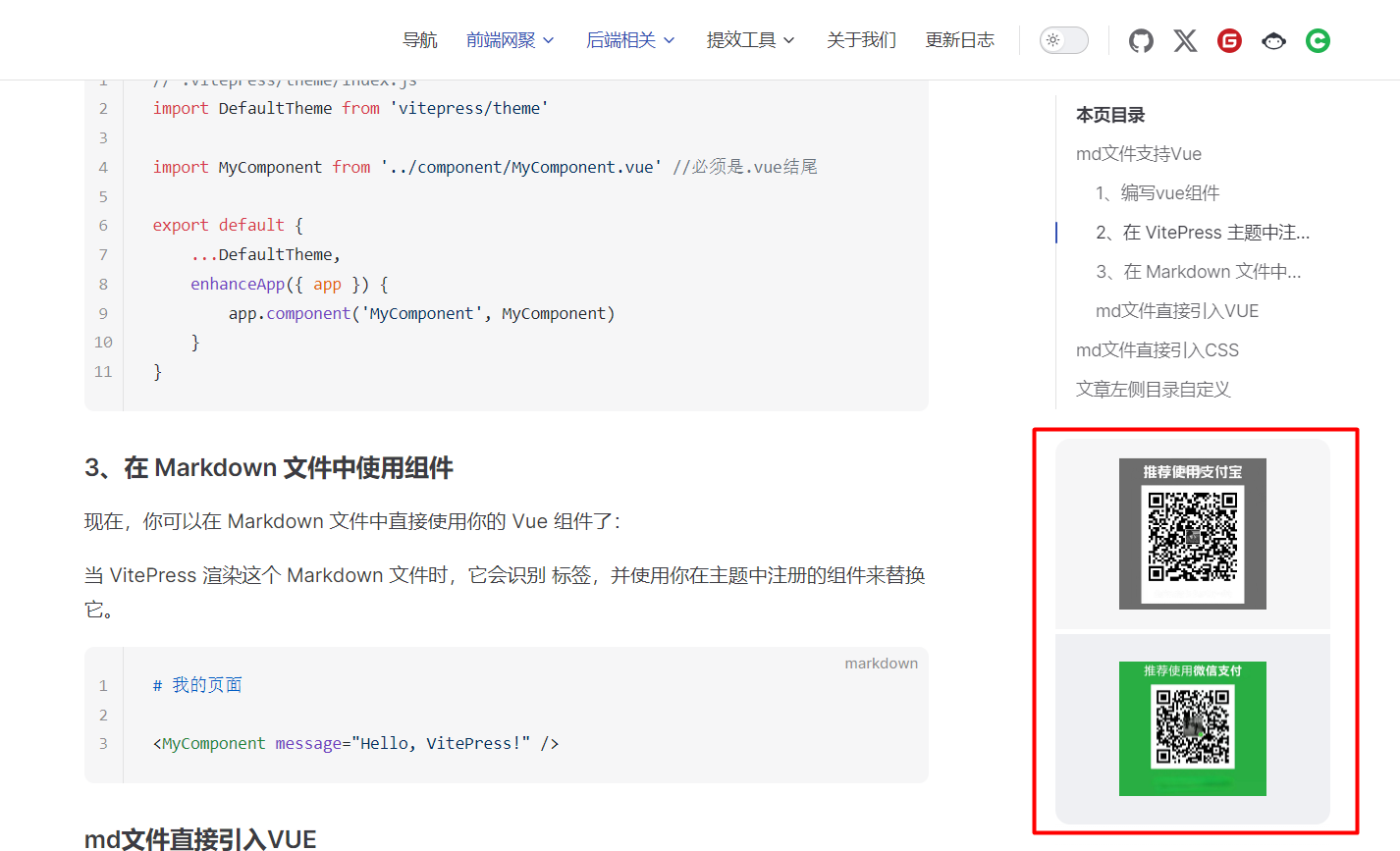Click the enhanceApp({ app }) code line

(290, 284)
